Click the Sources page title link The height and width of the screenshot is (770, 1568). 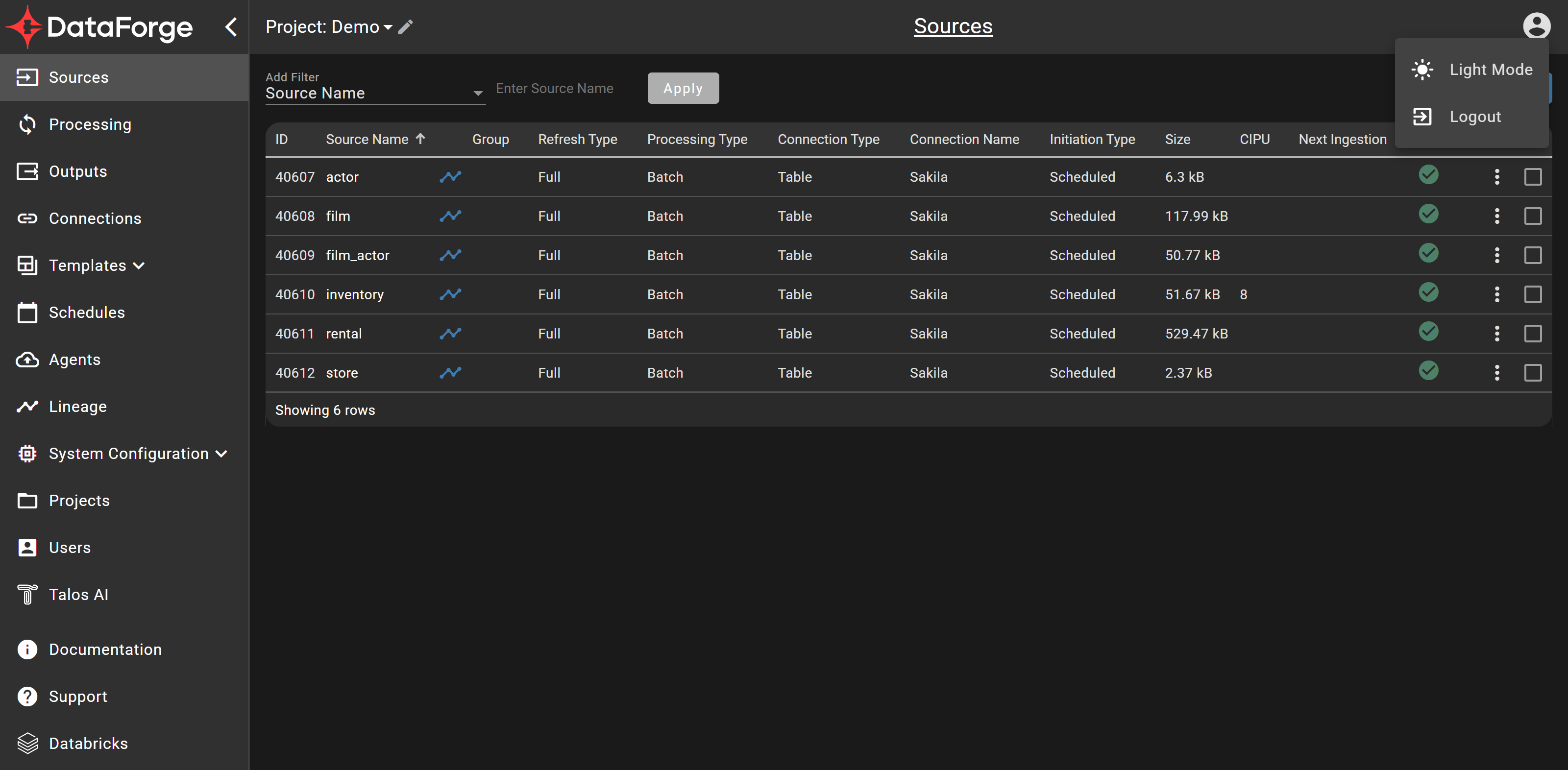(953, 26)
